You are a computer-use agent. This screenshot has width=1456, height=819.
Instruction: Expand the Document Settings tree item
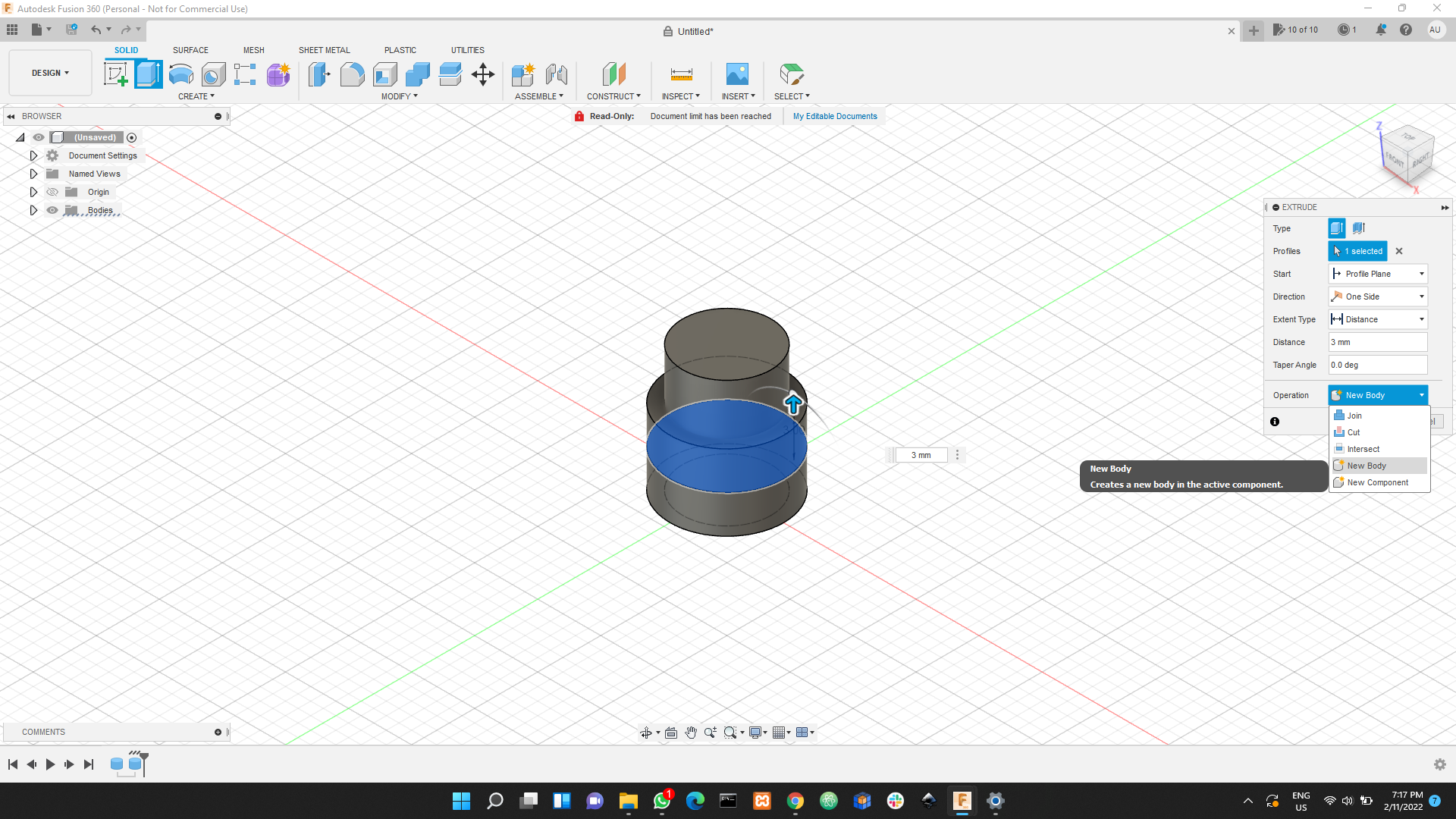point(33,155)
